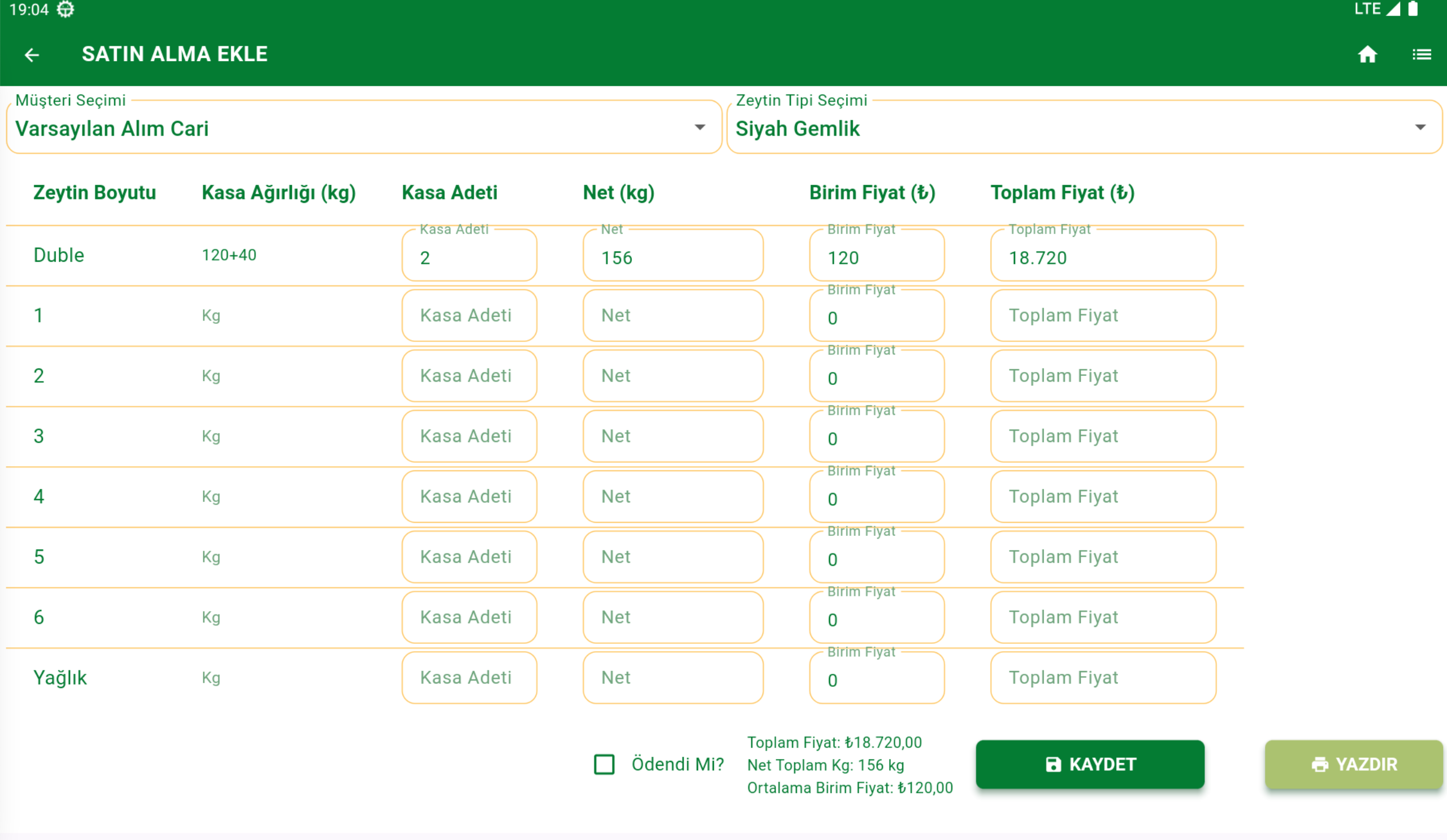Go to home screen via house icon
The width and height of the screenshot is (1447, 840).
1367,54
